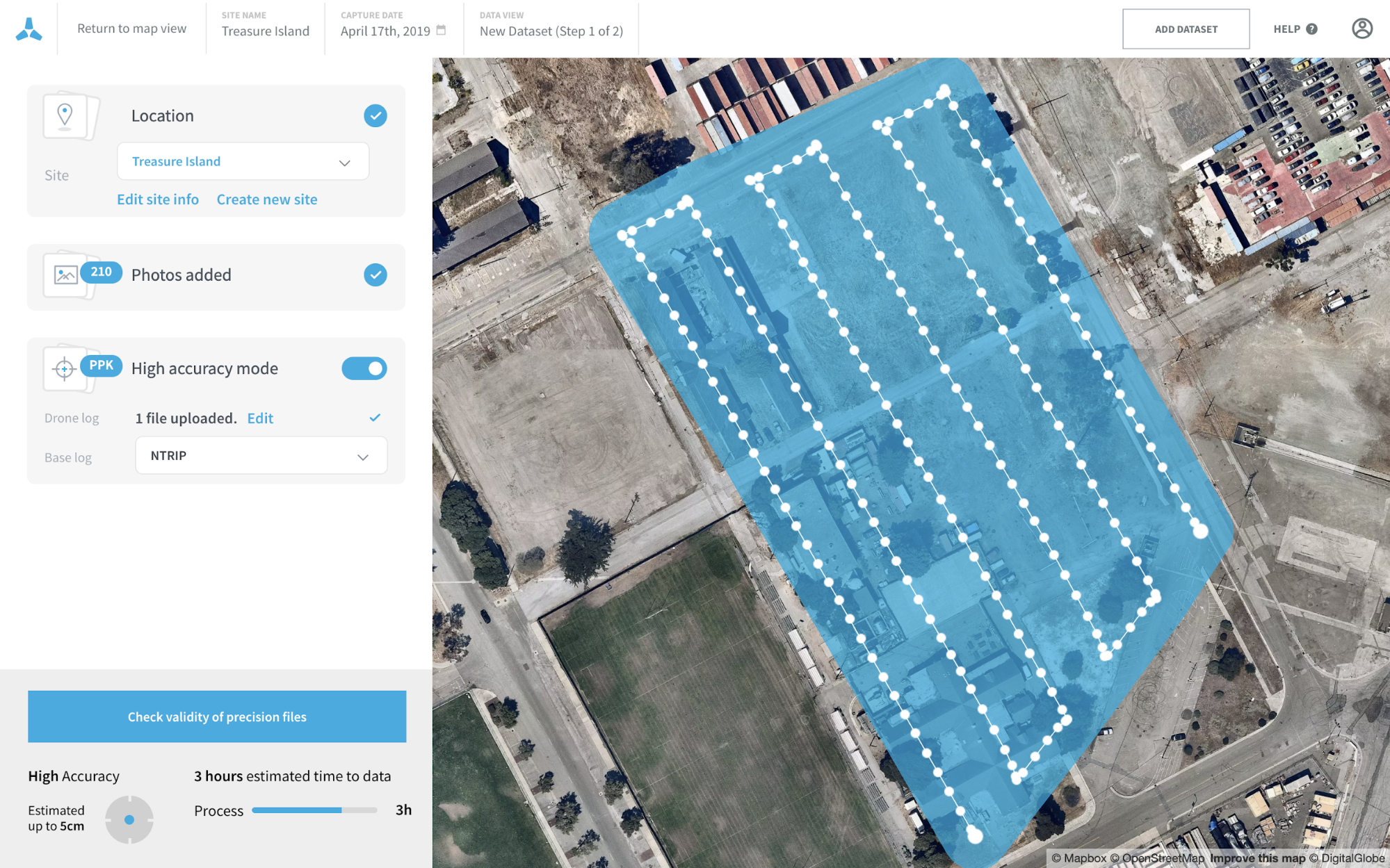Open the calendar icon beside capture date
Screen dimensions: 1390x868
(441, 31)
